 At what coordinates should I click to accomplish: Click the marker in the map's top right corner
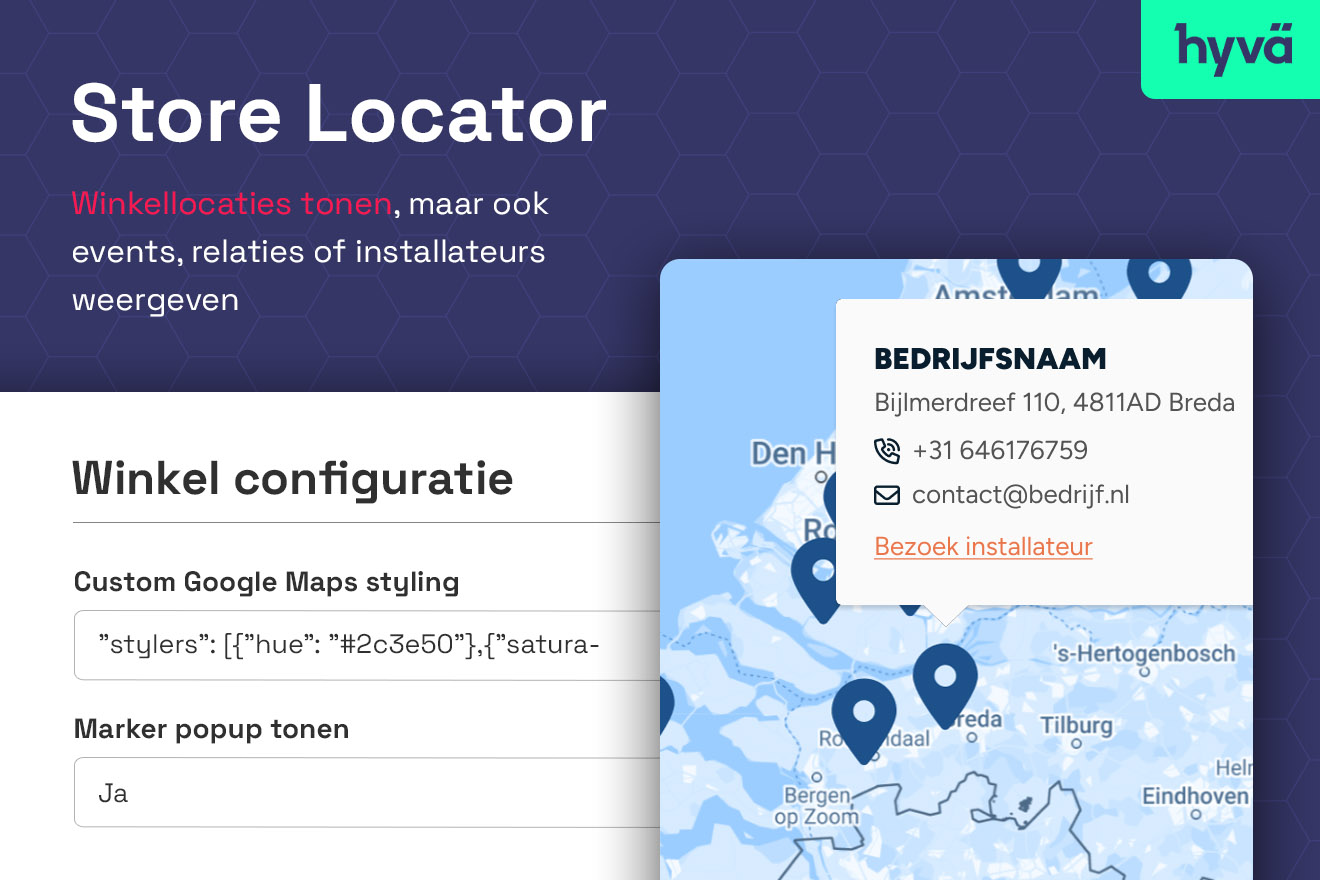pos(1160,275)
